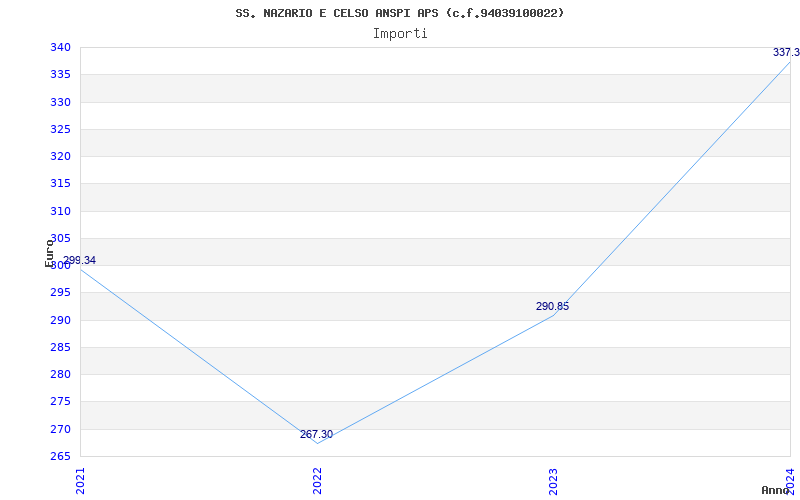Click the data label 290.85
Screen dimensions: 800x500
coord(553,306)
